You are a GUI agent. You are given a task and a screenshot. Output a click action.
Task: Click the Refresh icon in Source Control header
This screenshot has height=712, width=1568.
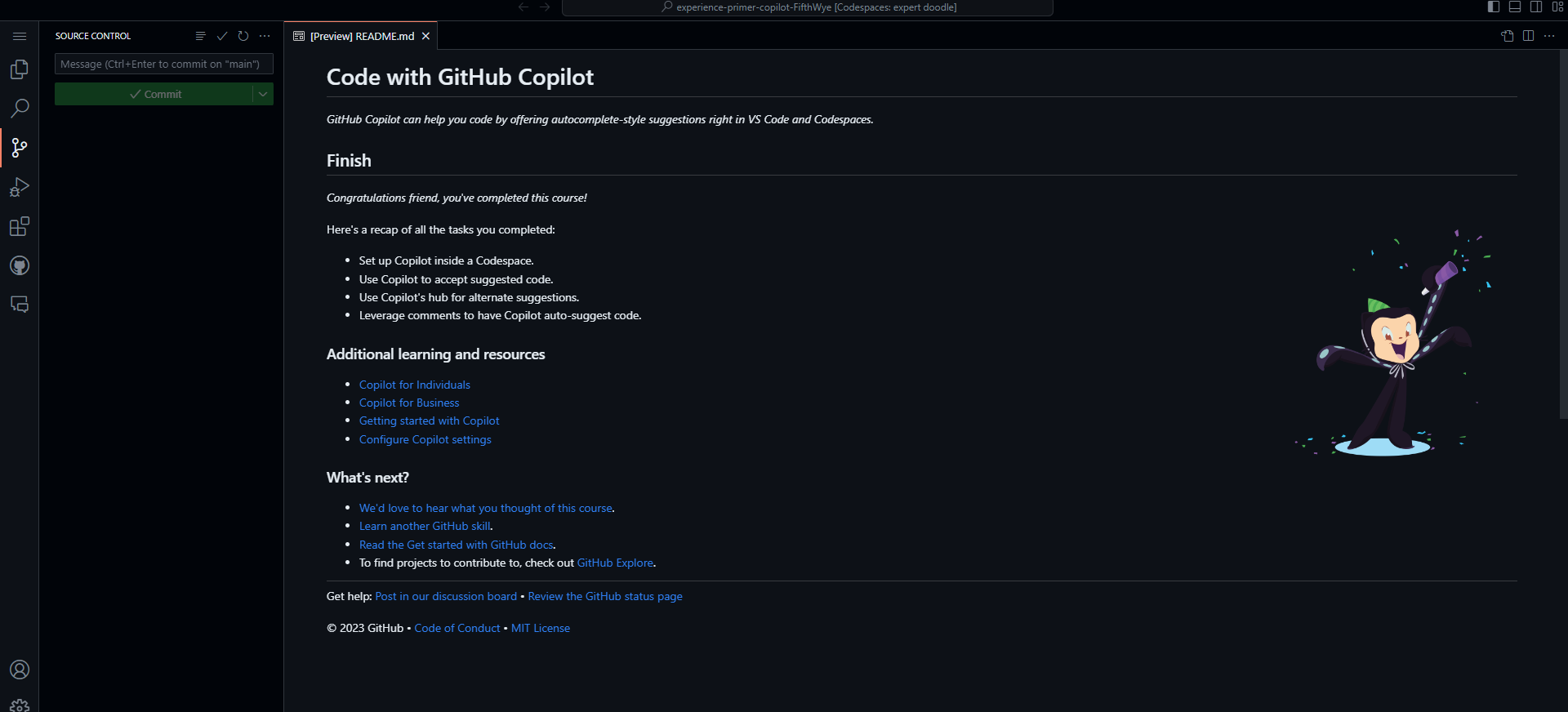click(x=243, y=36)
